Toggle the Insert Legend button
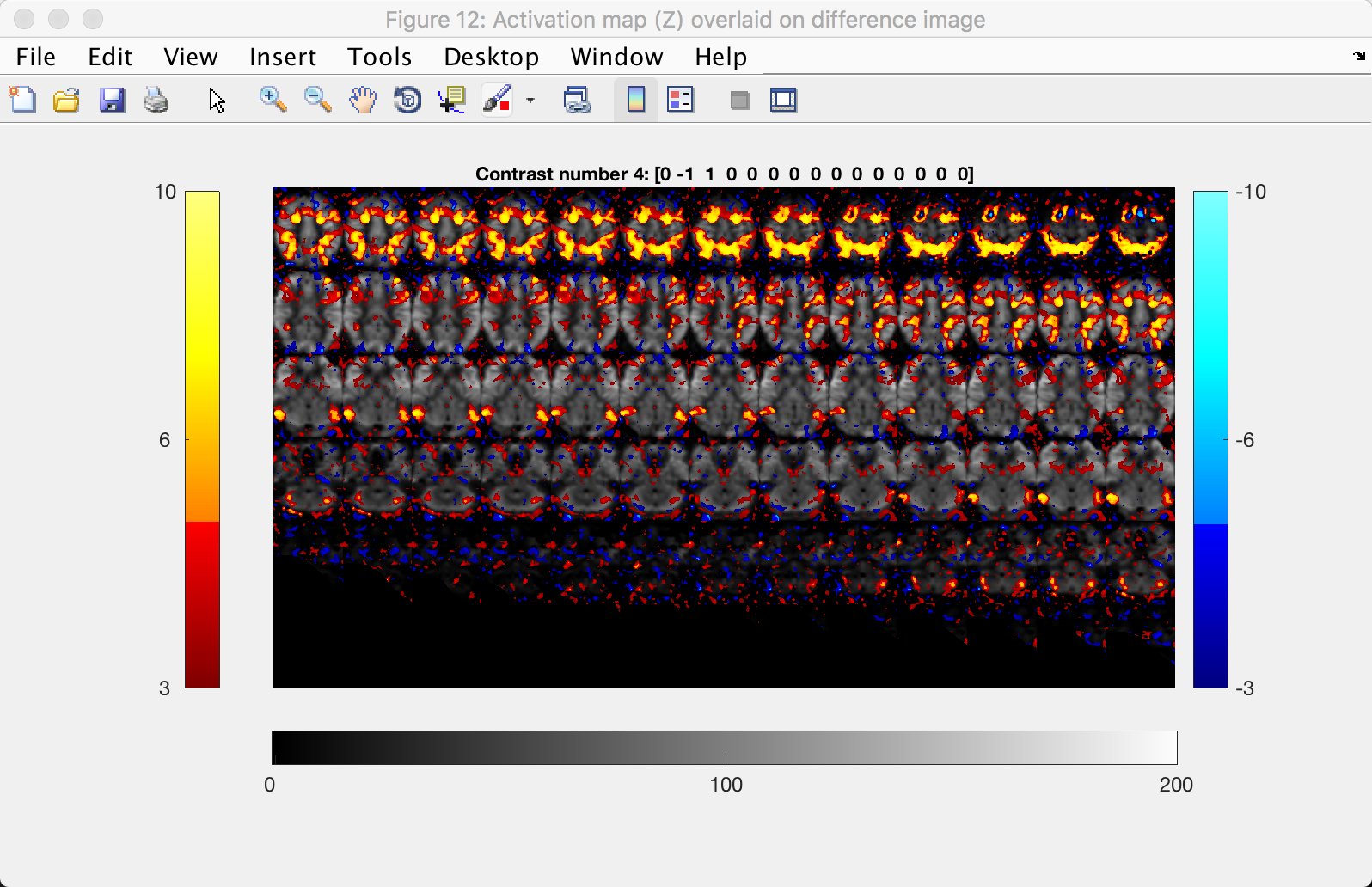1372x887 pixels. click(681, 101)
